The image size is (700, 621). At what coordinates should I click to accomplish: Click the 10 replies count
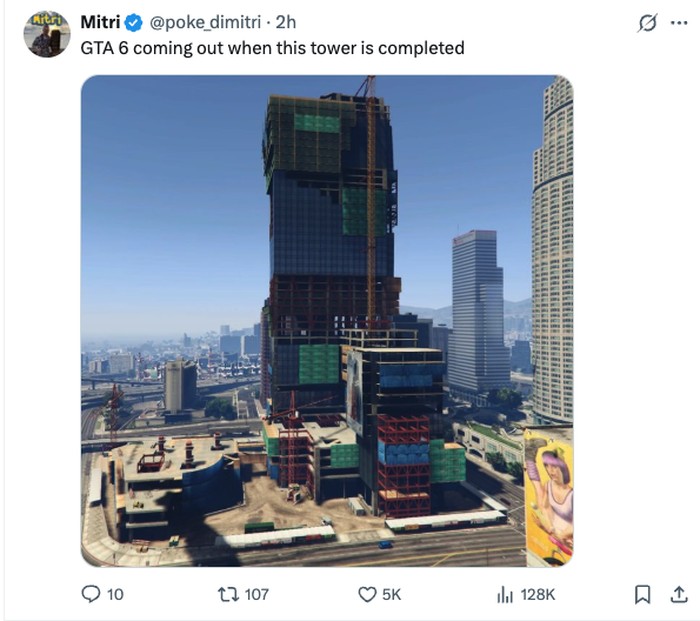pos(115,595)
